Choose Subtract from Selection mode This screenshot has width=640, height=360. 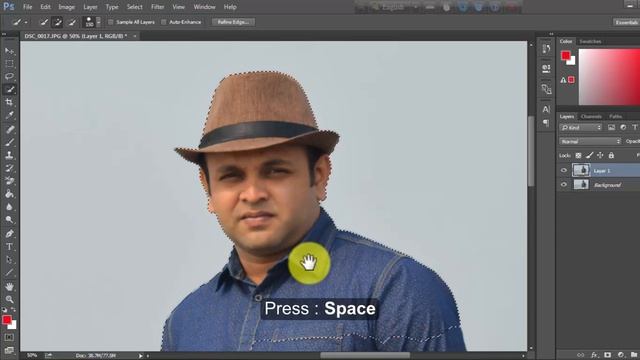[x=72, y=22]
